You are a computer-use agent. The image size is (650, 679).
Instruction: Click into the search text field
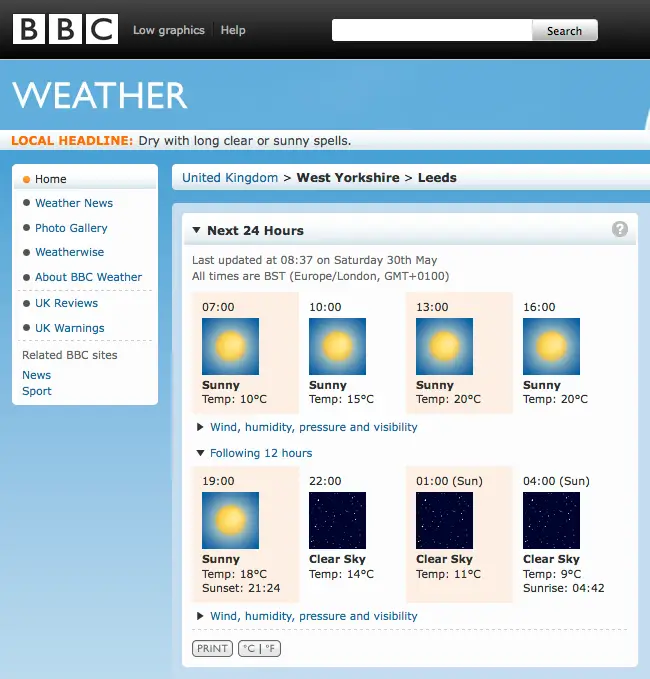click(x=431, y=31)
